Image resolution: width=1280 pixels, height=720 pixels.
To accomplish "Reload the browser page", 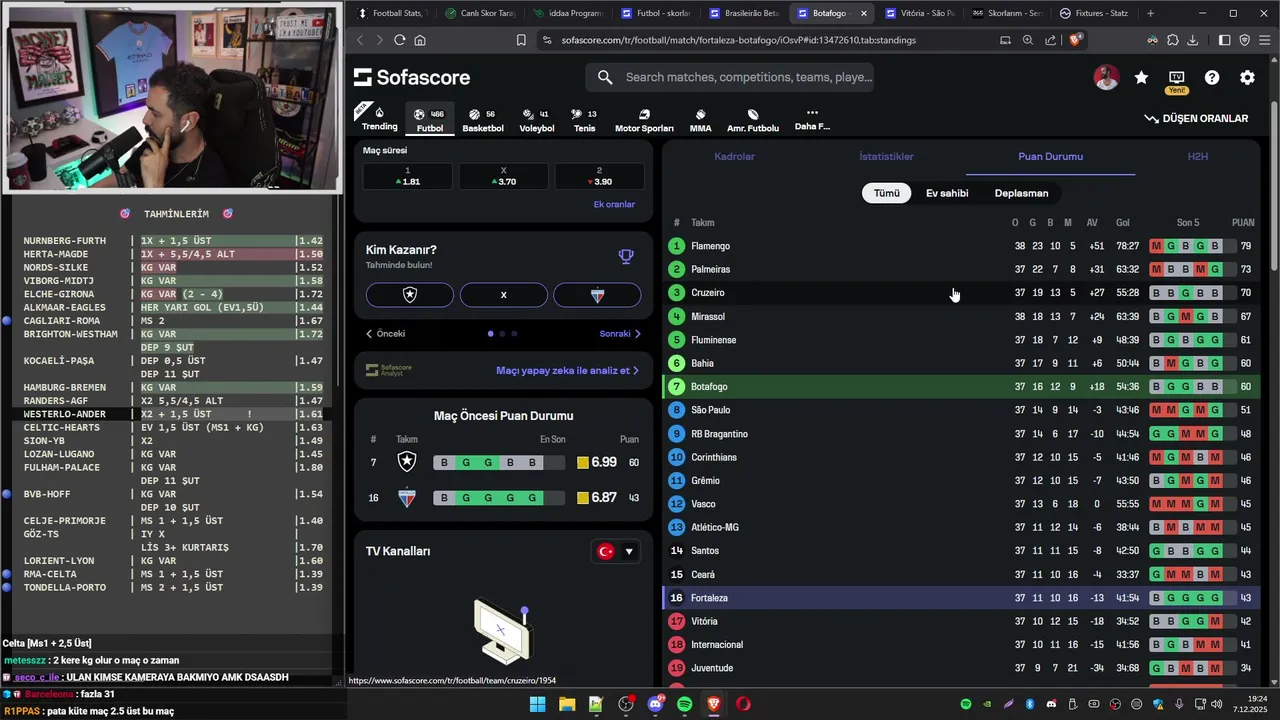I will click(x=399, y=40).
